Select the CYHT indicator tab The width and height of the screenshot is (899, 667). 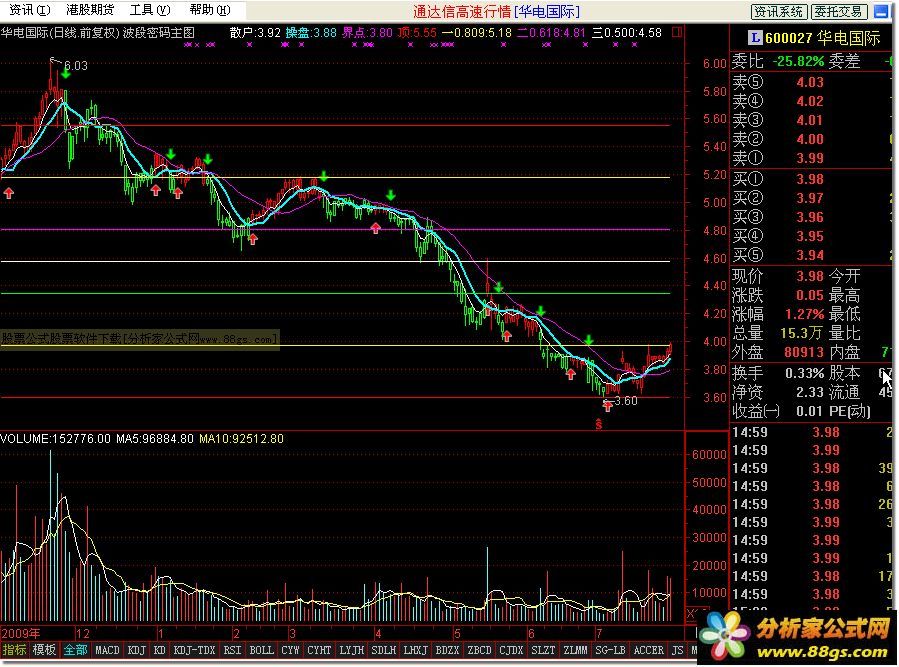[x=319, y=650]
